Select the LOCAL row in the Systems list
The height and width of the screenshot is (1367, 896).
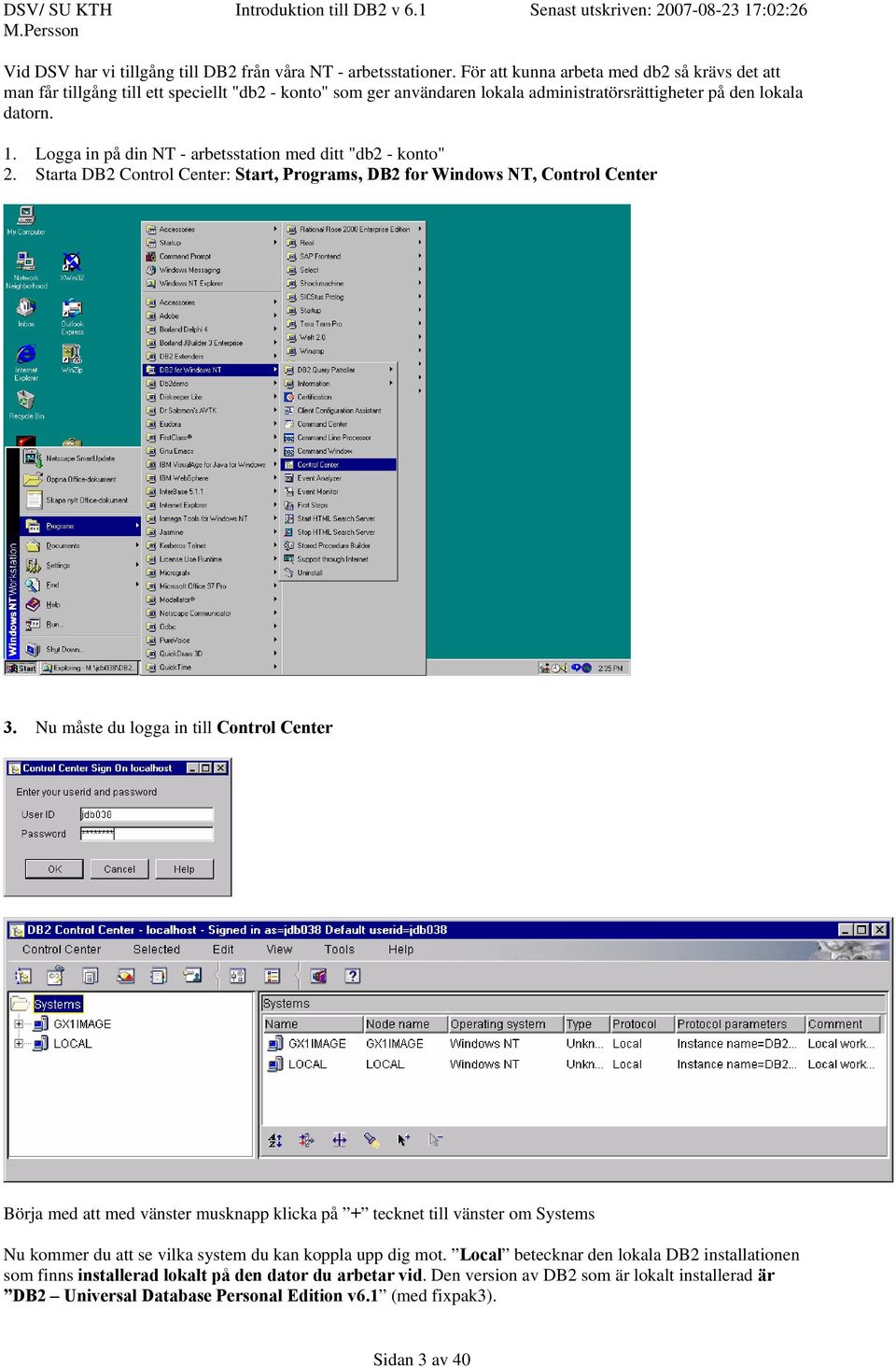coord(573,1064)
